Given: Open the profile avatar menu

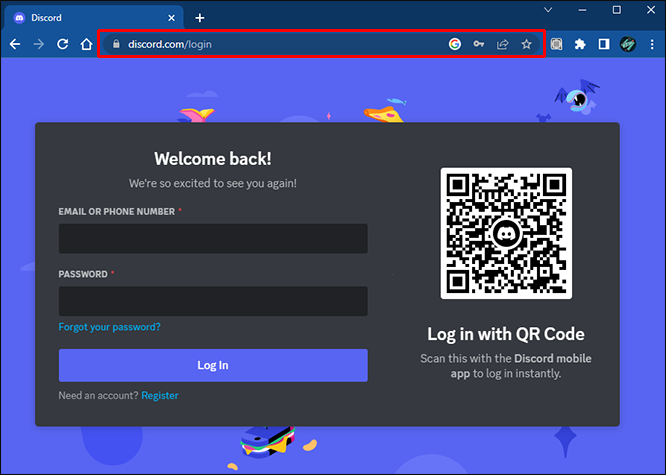Looking at the screenshot, I should 628,44.
